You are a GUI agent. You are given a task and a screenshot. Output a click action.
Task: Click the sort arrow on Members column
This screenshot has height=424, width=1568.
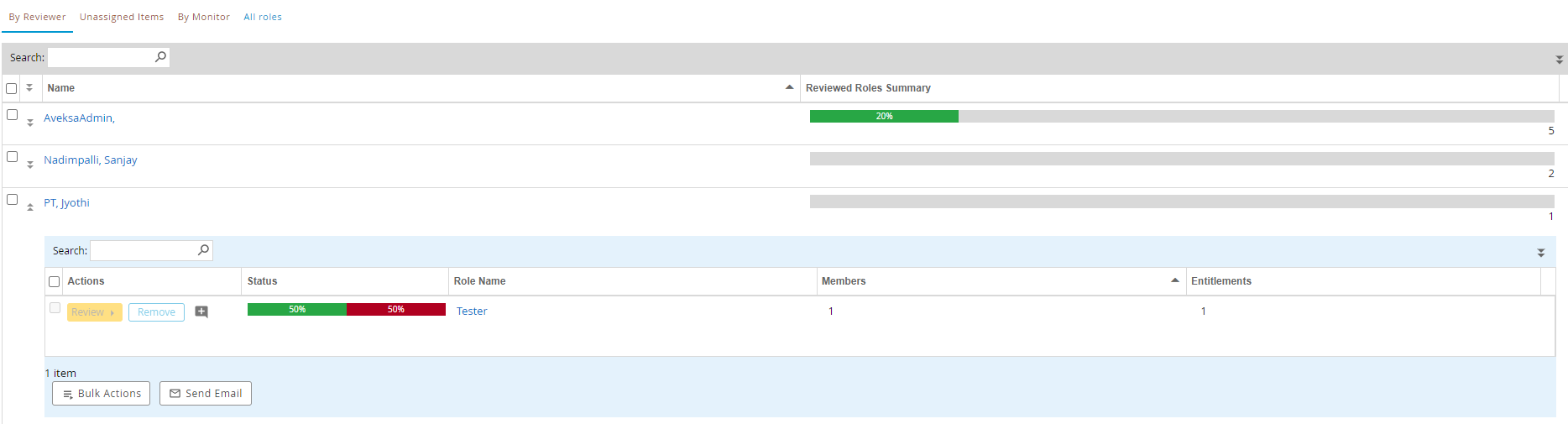click(1174, 280)
